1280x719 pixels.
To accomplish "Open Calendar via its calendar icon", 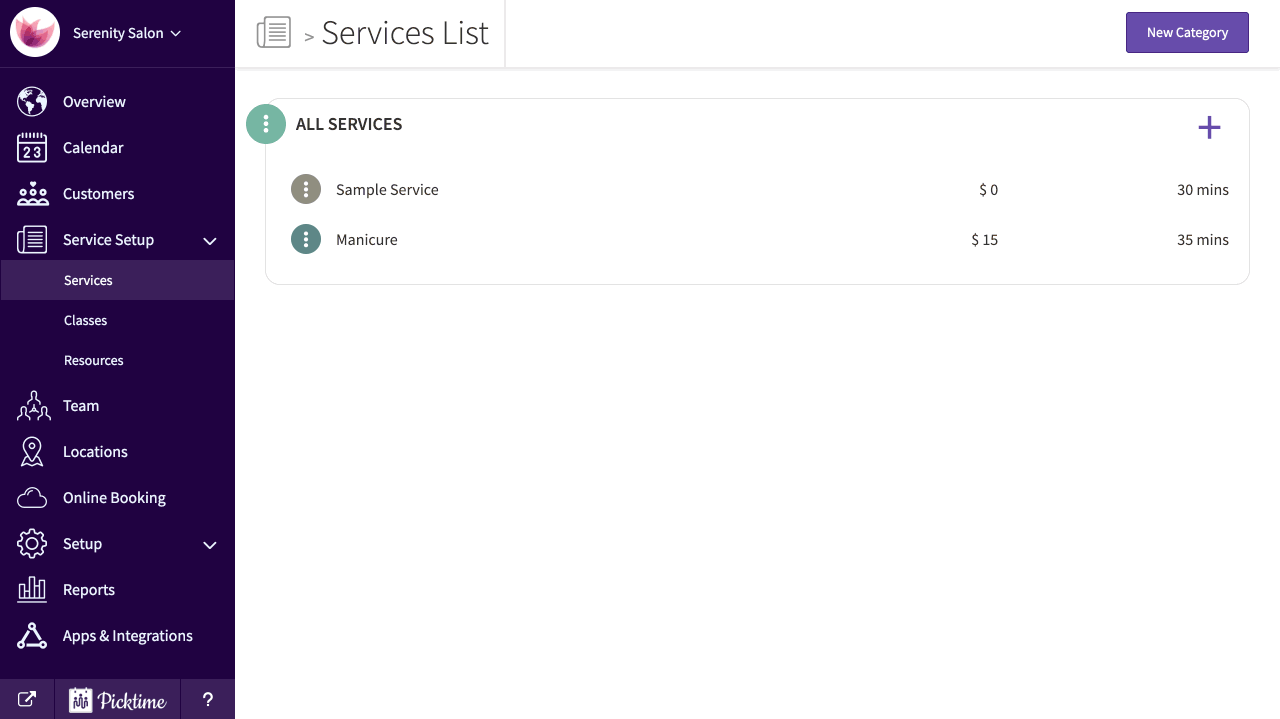I will 32,148.
